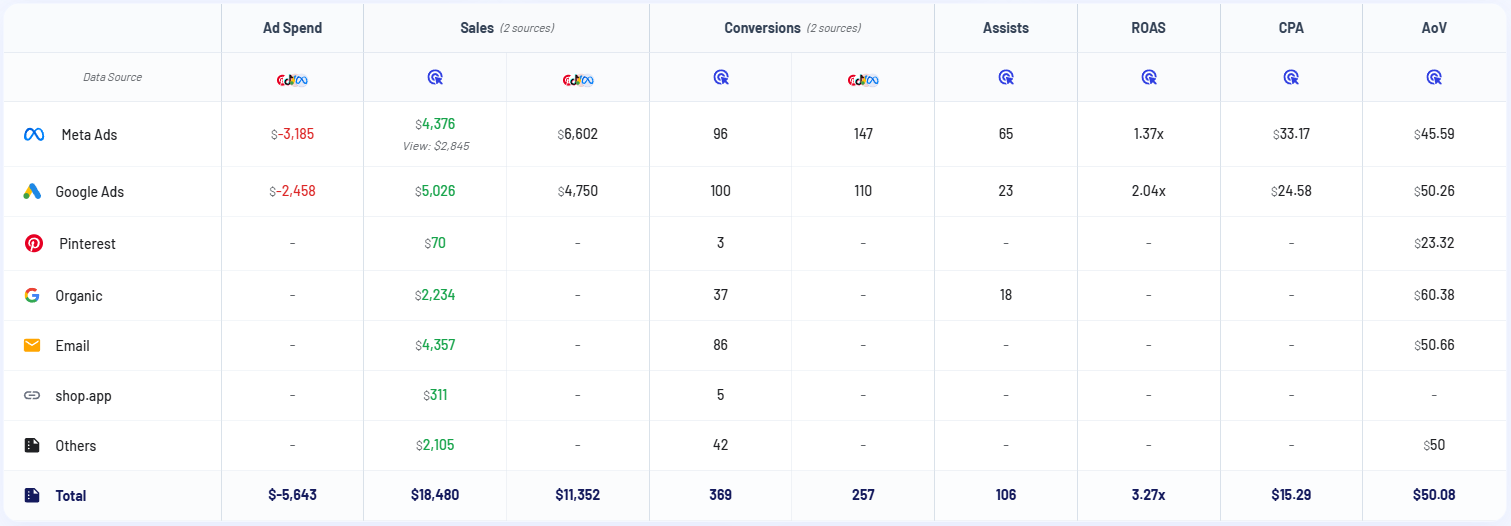The height and width of the screenshot is (526, 1511).
Task: Select the Sales column header
Action: (477, 28)
